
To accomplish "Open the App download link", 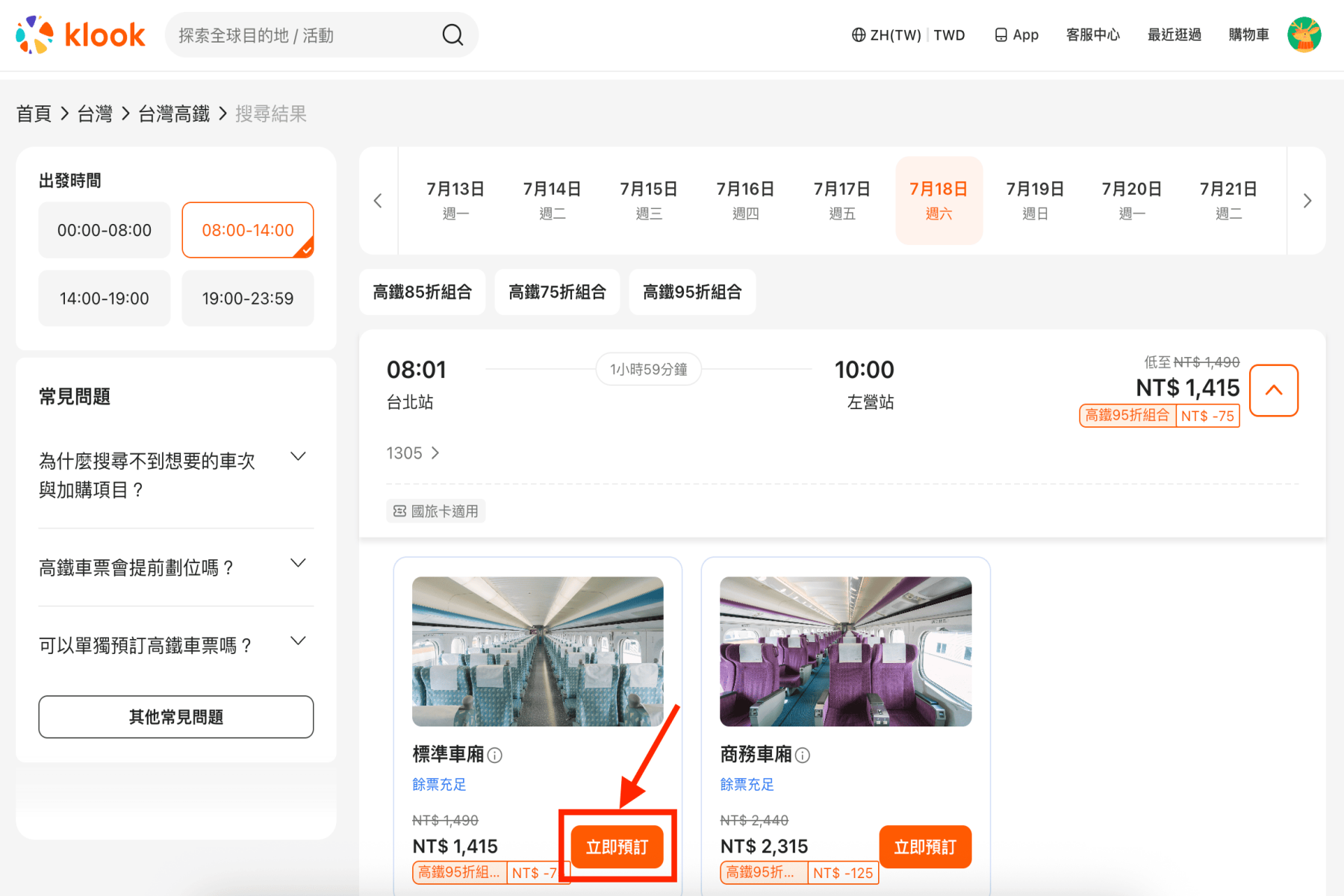I will click(x=1016, y=35).
